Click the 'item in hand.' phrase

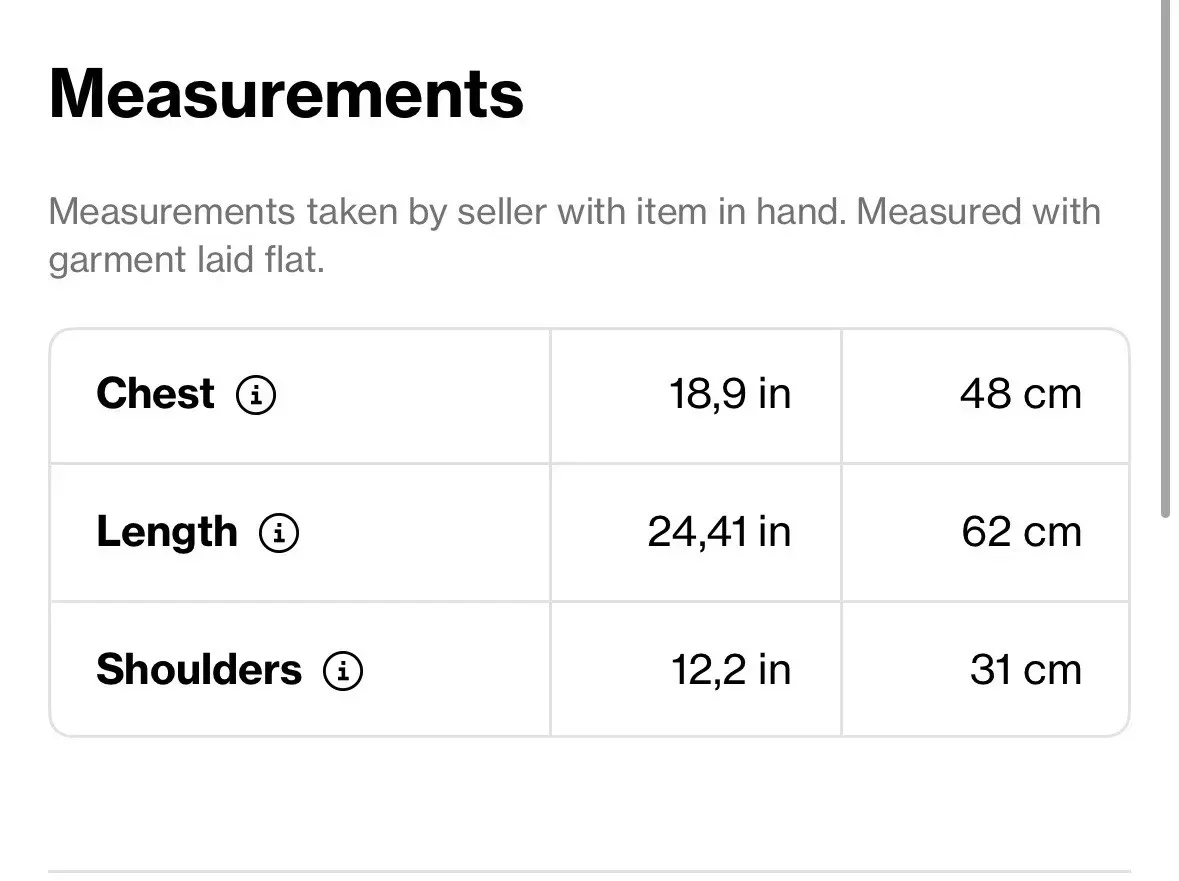pos(741,211)
